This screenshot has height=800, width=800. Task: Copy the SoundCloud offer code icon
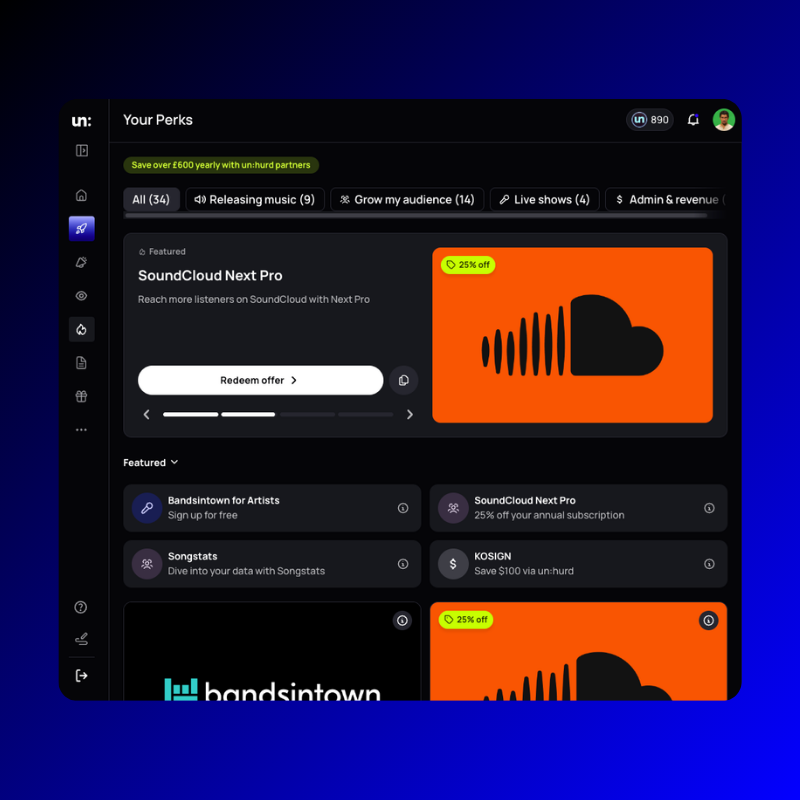[x=404, y=380]
